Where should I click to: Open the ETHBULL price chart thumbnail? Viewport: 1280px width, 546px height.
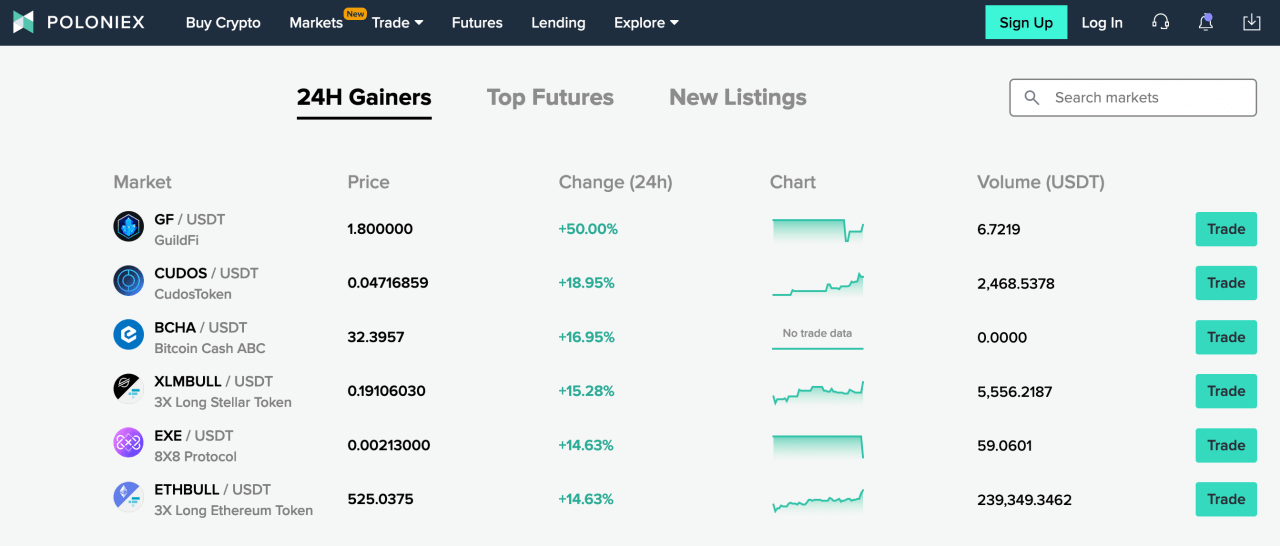click(817, 500)
